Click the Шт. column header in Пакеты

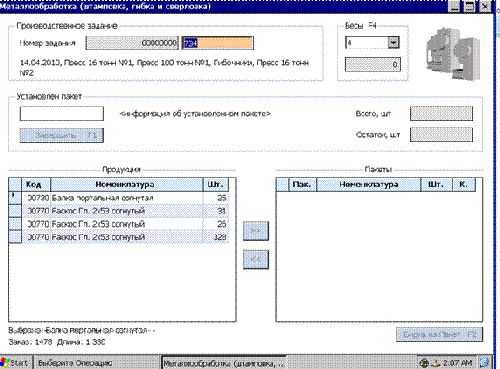[x=436, y=184]
